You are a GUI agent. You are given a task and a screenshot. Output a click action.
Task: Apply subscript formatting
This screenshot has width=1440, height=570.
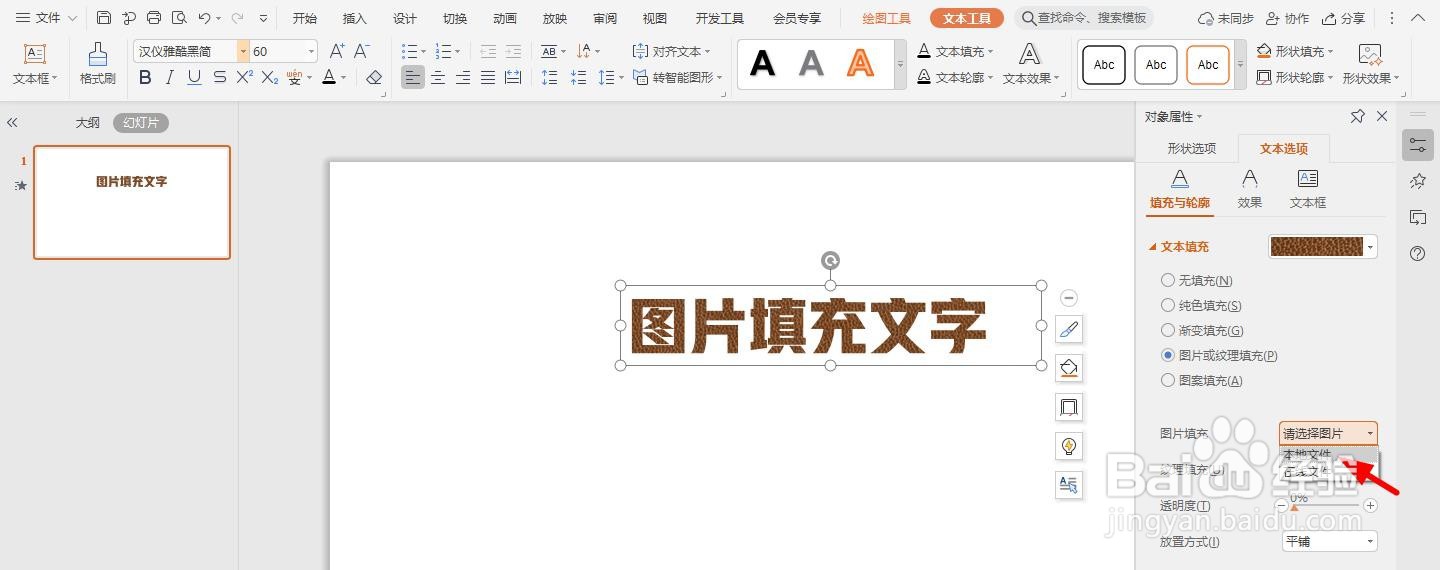coord(269,77)
